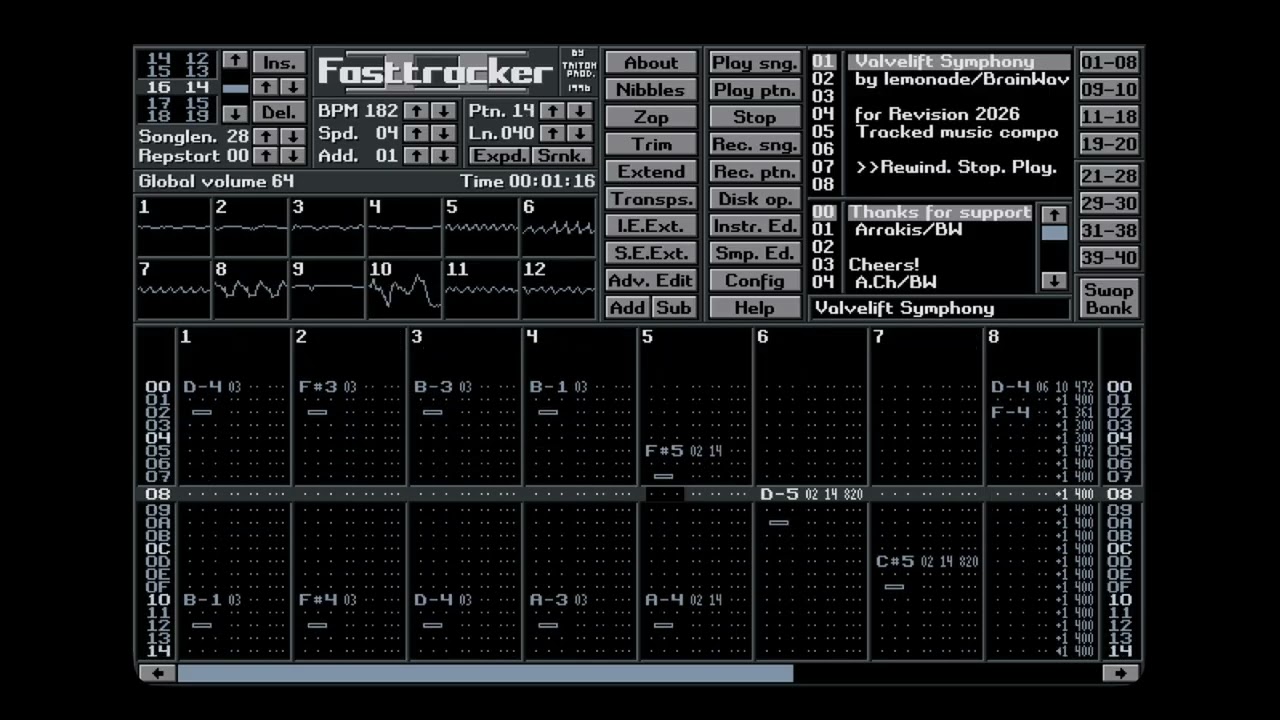Click the Ins. button

[279, 62]
